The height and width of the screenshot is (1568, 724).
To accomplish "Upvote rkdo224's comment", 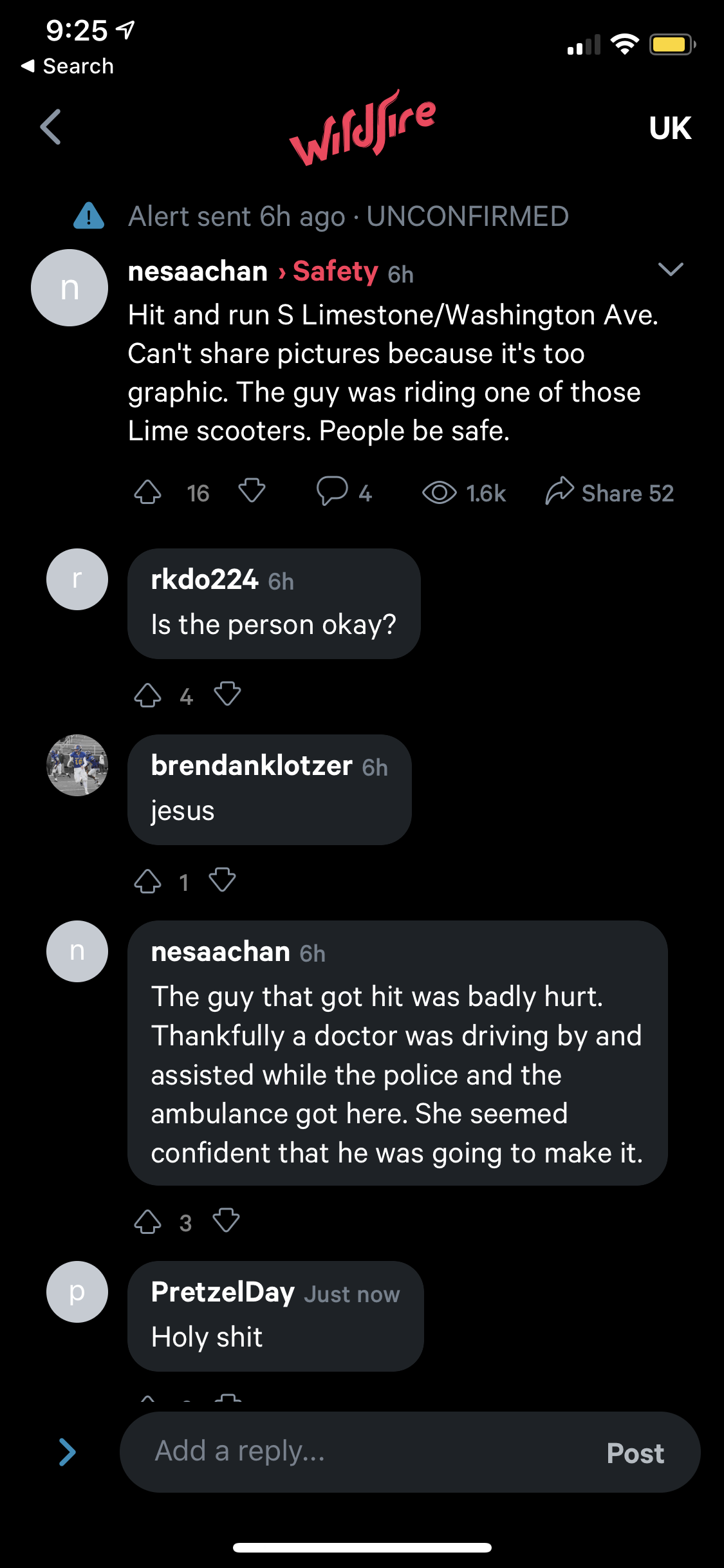I will point(147,695).
